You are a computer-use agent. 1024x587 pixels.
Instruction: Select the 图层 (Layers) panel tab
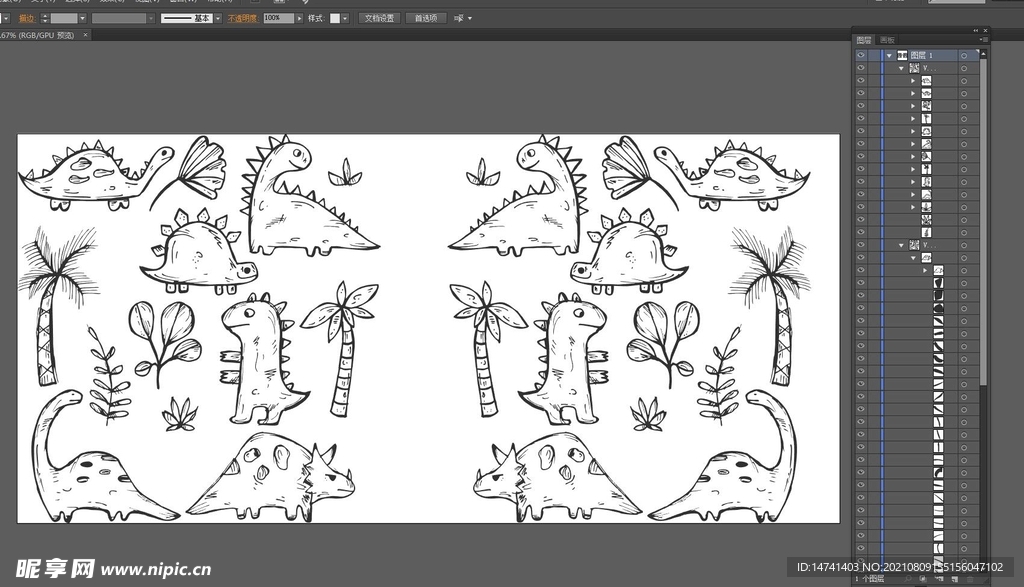(865, 40)
